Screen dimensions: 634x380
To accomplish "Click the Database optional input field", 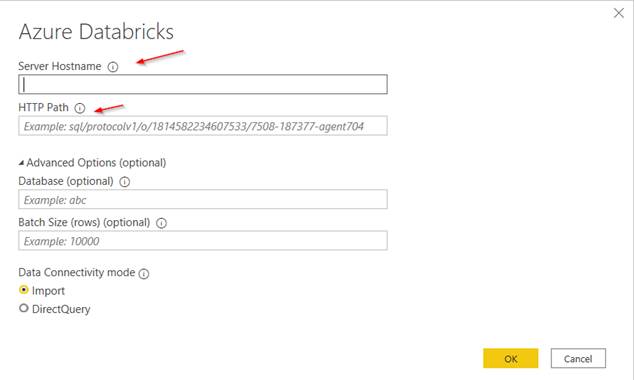I will coord(203,199).
